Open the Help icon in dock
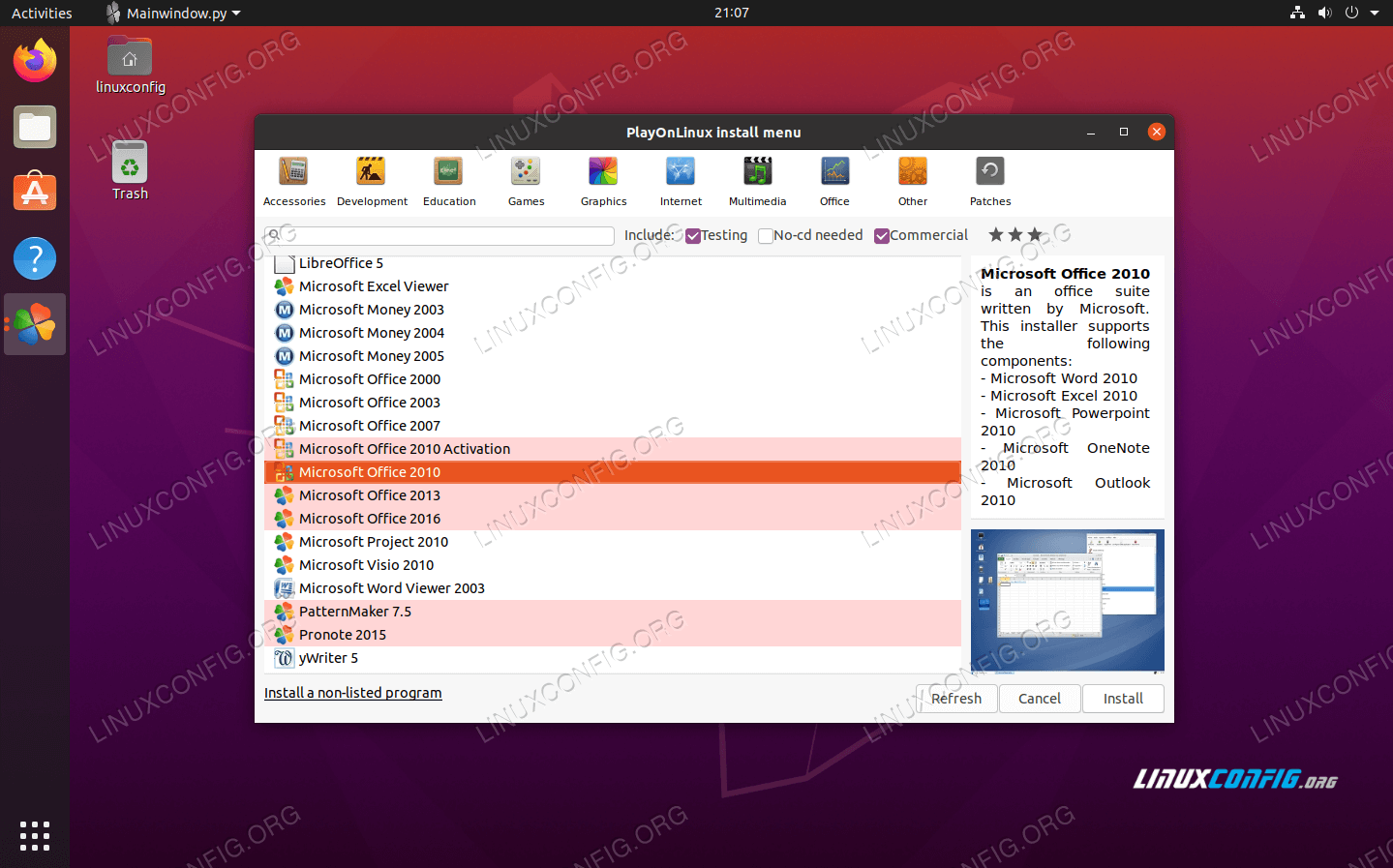1393x868 pixels. (35, 258)
